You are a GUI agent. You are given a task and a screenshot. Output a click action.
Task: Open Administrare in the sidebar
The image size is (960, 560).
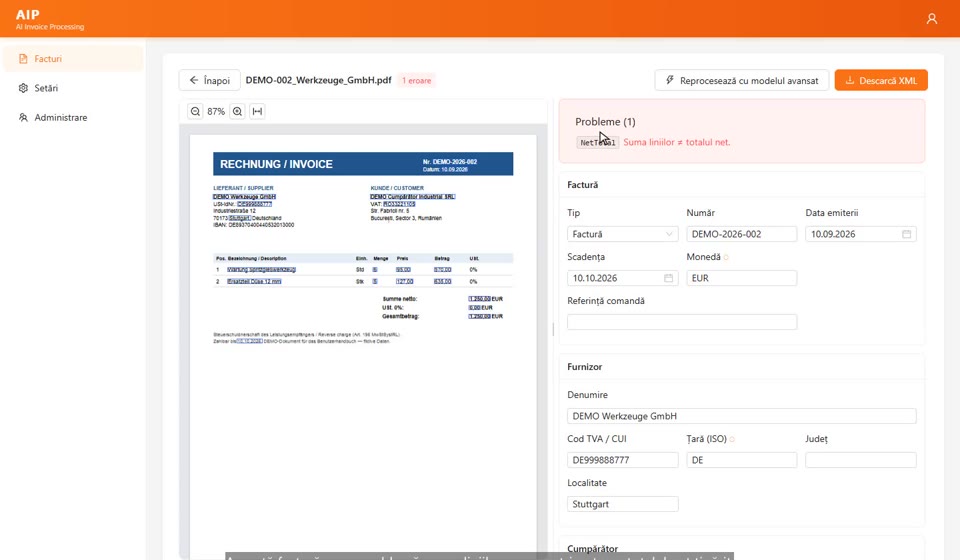73,118
